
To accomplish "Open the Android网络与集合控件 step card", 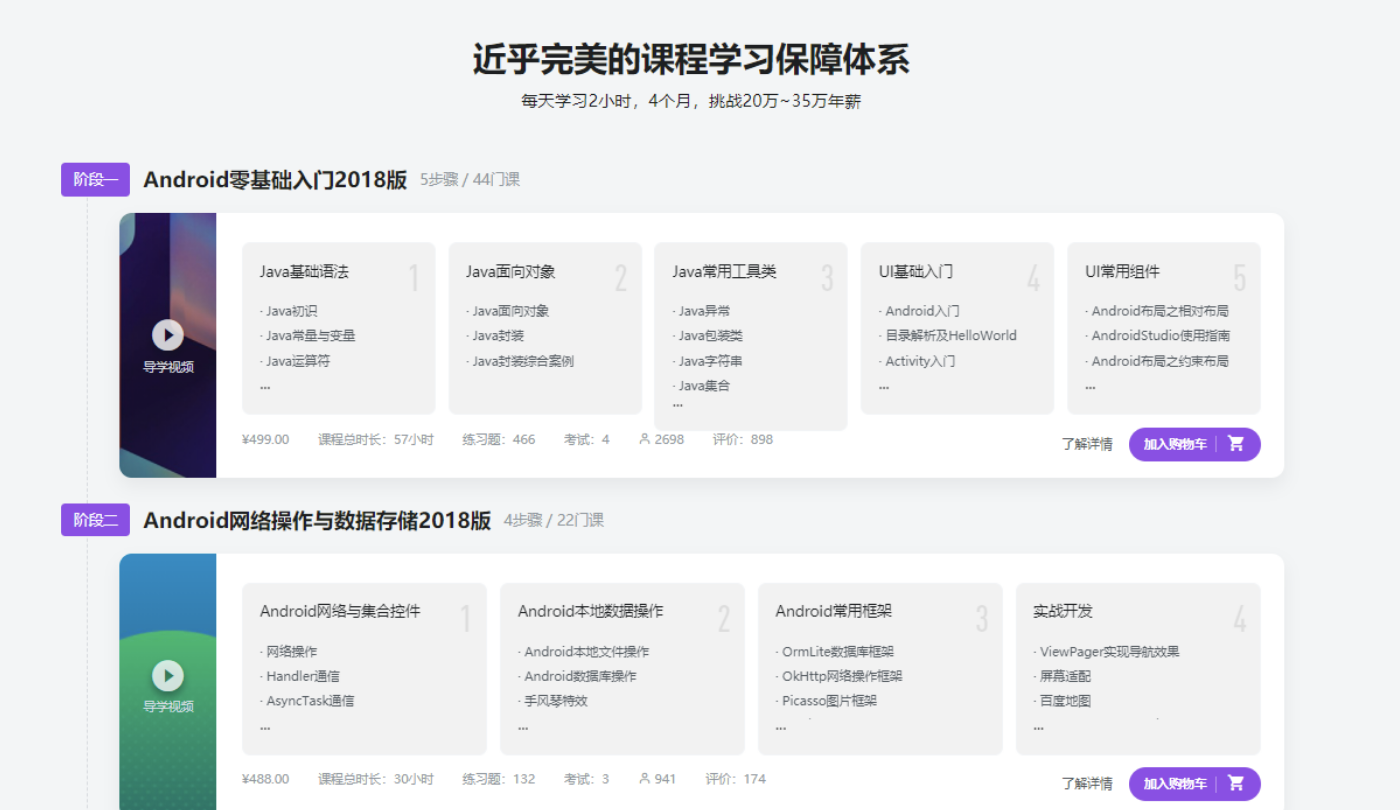I will tap(364, 669).
